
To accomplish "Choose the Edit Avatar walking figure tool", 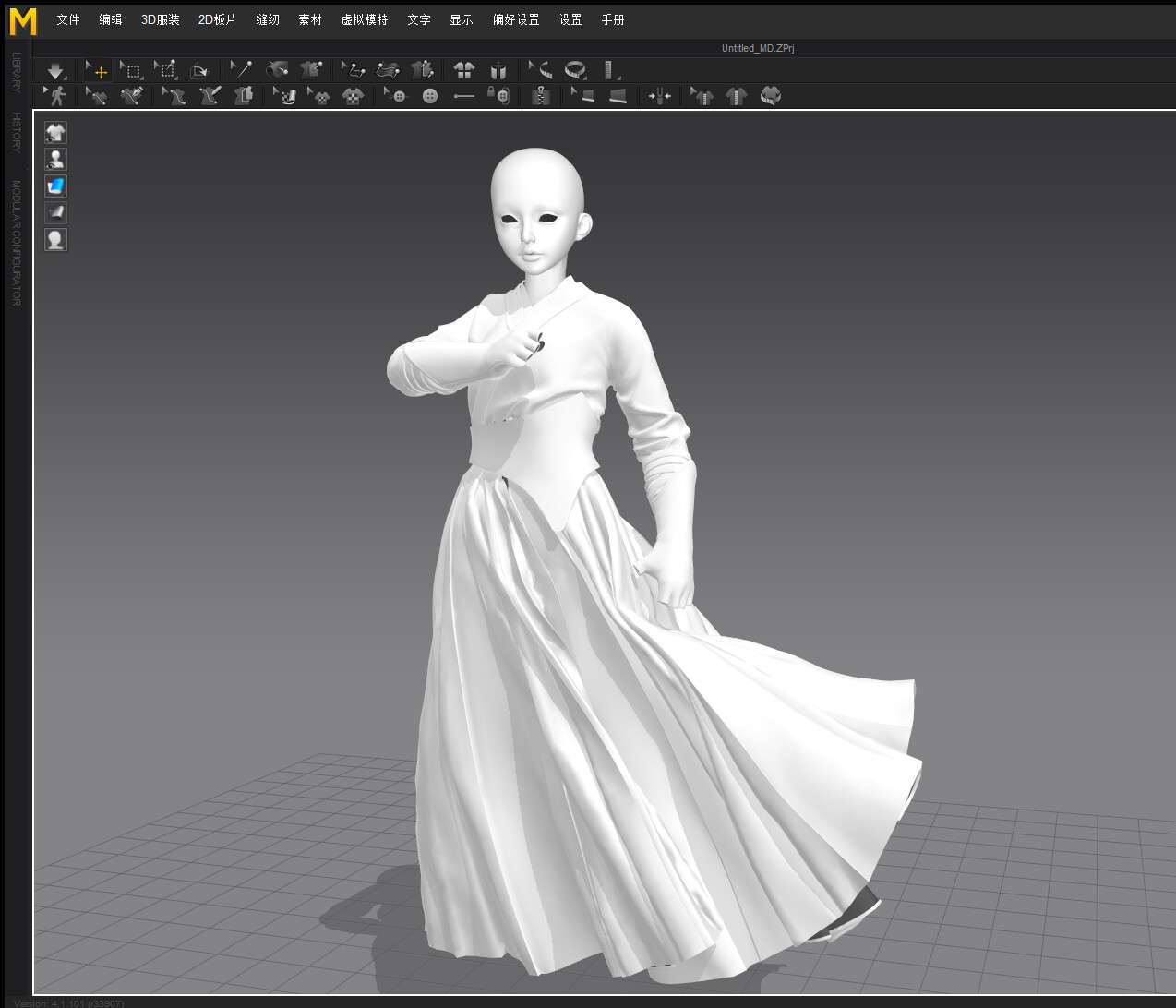I will (x=56, y=95).
